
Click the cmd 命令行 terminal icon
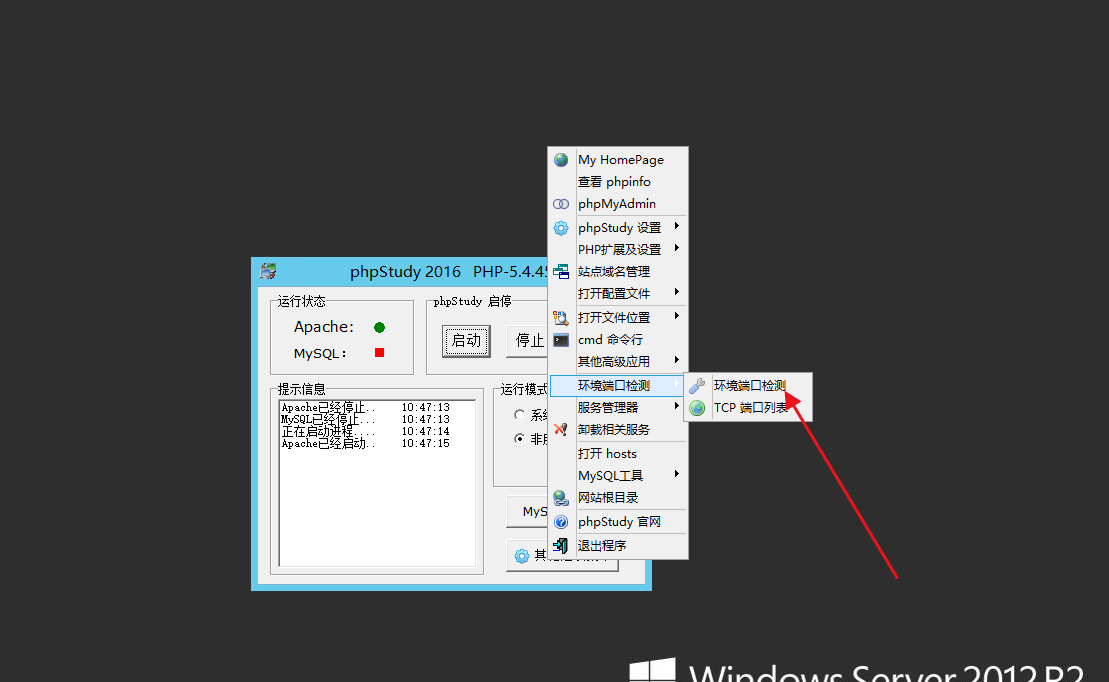pos(561,340)
